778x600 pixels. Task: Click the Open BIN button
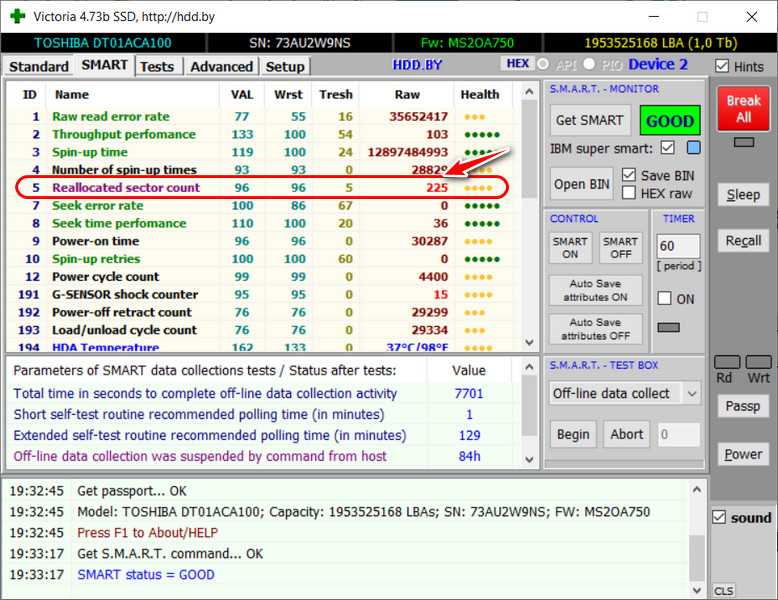pyautogui.click(x=582, y=184)
